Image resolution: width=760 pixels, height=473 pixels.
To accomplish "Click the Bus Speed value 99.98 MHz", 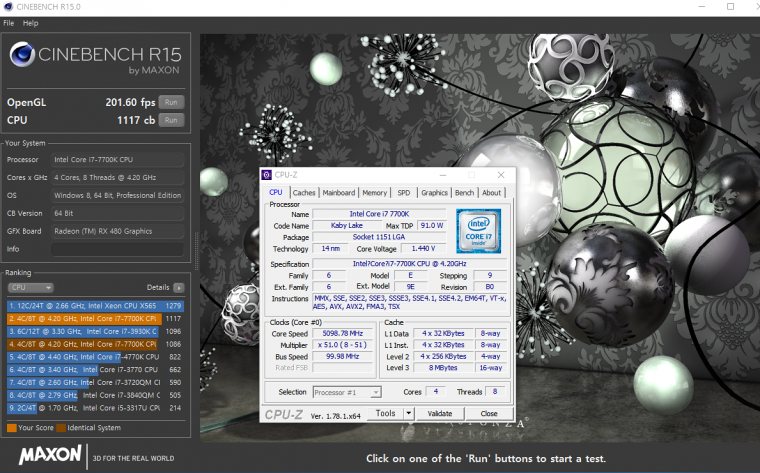I will tap(343, 356).
